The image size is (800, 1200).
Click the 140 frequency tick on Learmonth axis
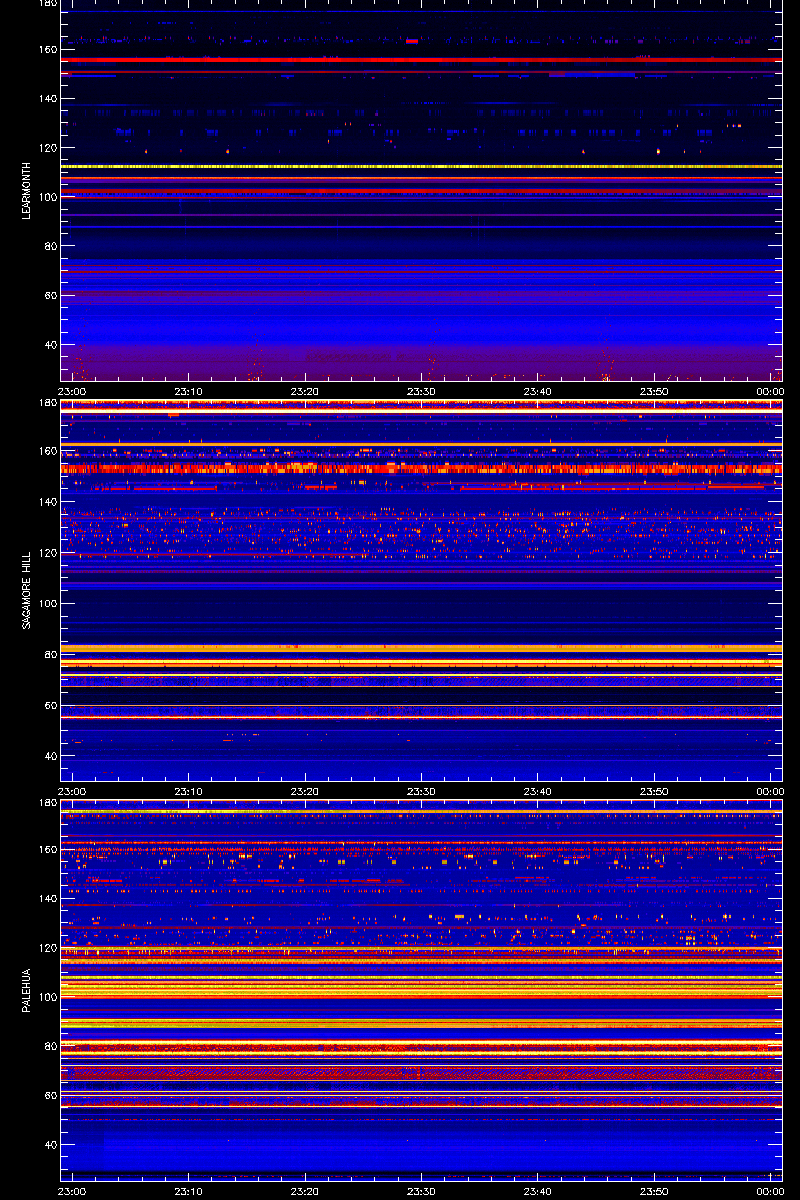pos(48,99)
